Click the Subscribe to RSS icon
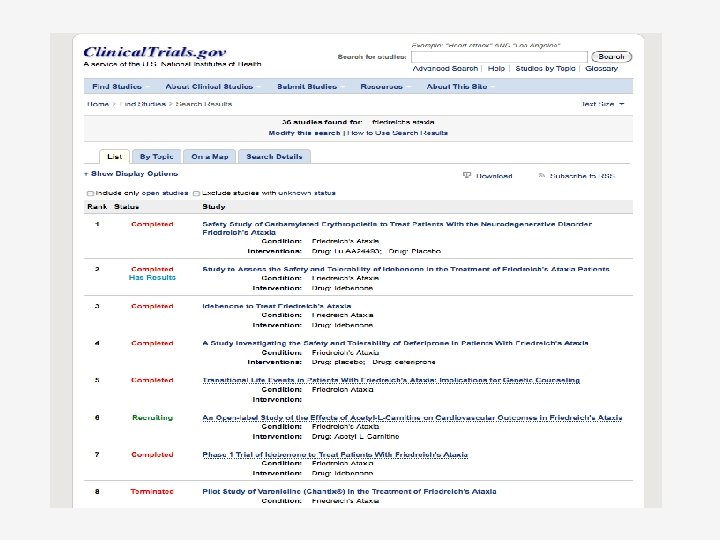The image size is (720, 540). (x=542, y=175)
